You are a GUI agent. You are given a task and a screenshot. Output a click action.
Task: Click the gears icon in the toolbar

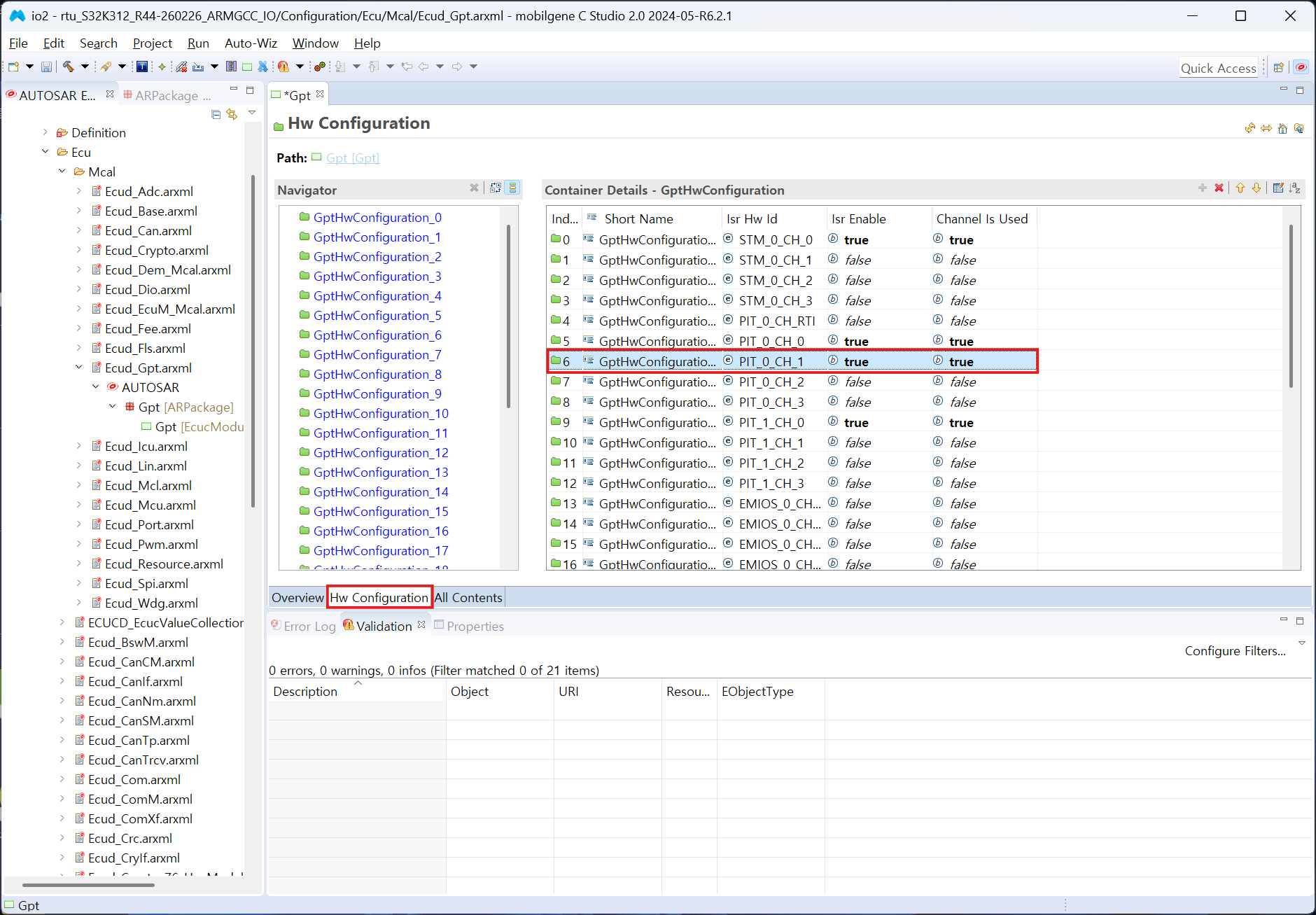pos(320,67)
